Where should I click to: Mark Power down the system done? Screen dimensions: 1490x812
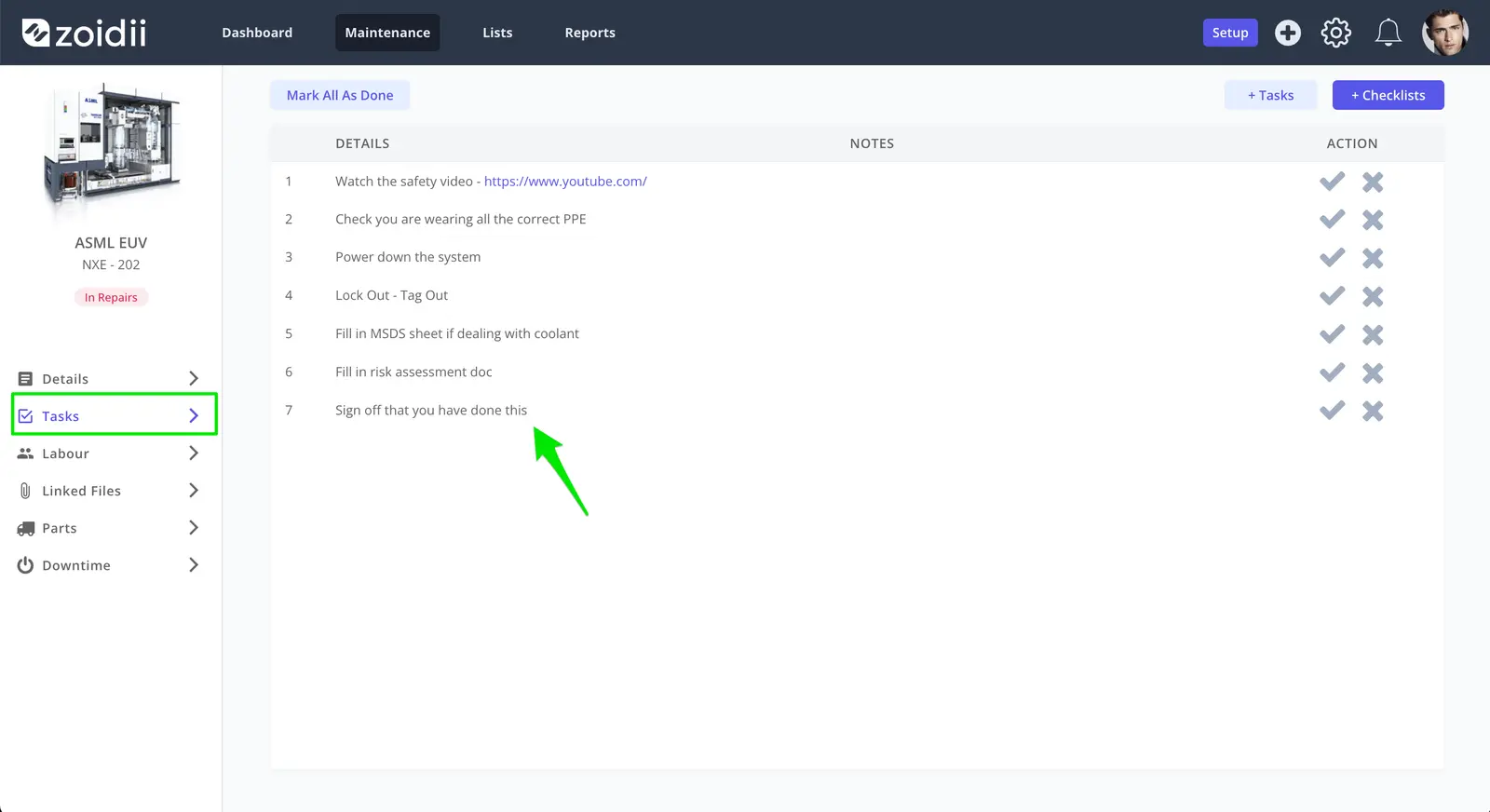click(1332, 258)
